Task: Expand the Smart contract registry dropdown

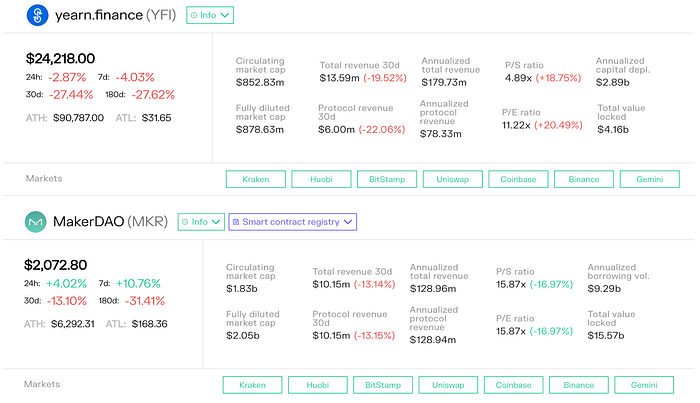Action: point(292,222)
